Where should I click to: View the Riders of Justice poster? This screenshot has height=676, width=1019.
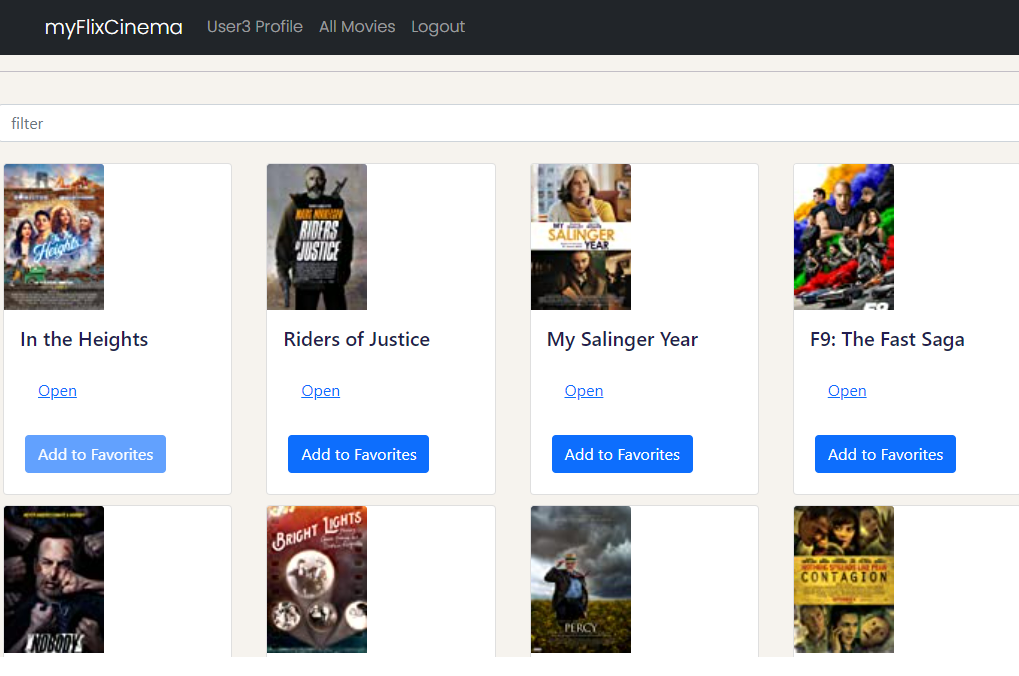316,236
